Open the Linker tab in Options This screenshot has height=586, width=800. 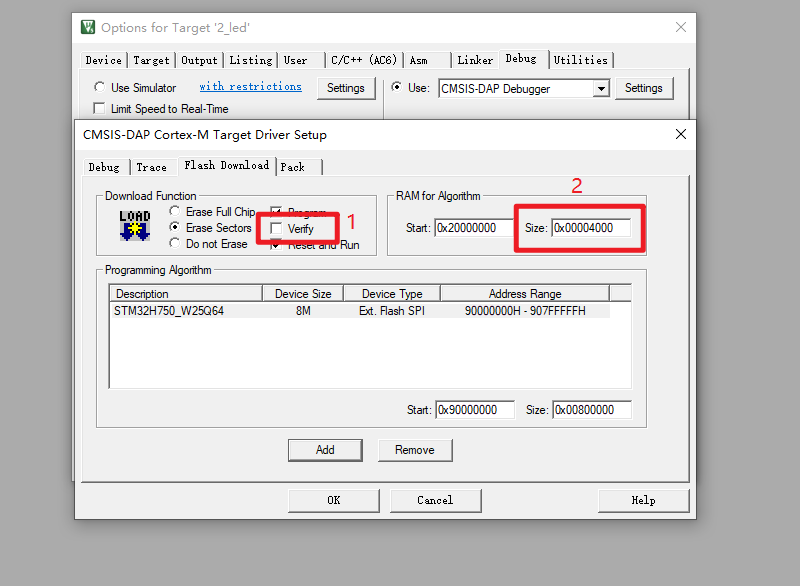[475, 60]
